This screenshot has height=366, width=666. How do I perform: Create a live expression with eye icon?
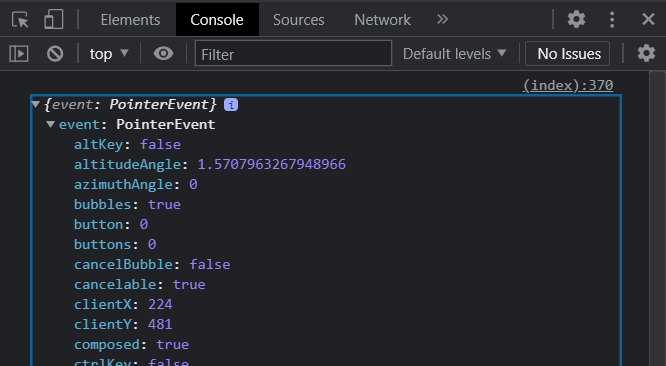(163, 53)
